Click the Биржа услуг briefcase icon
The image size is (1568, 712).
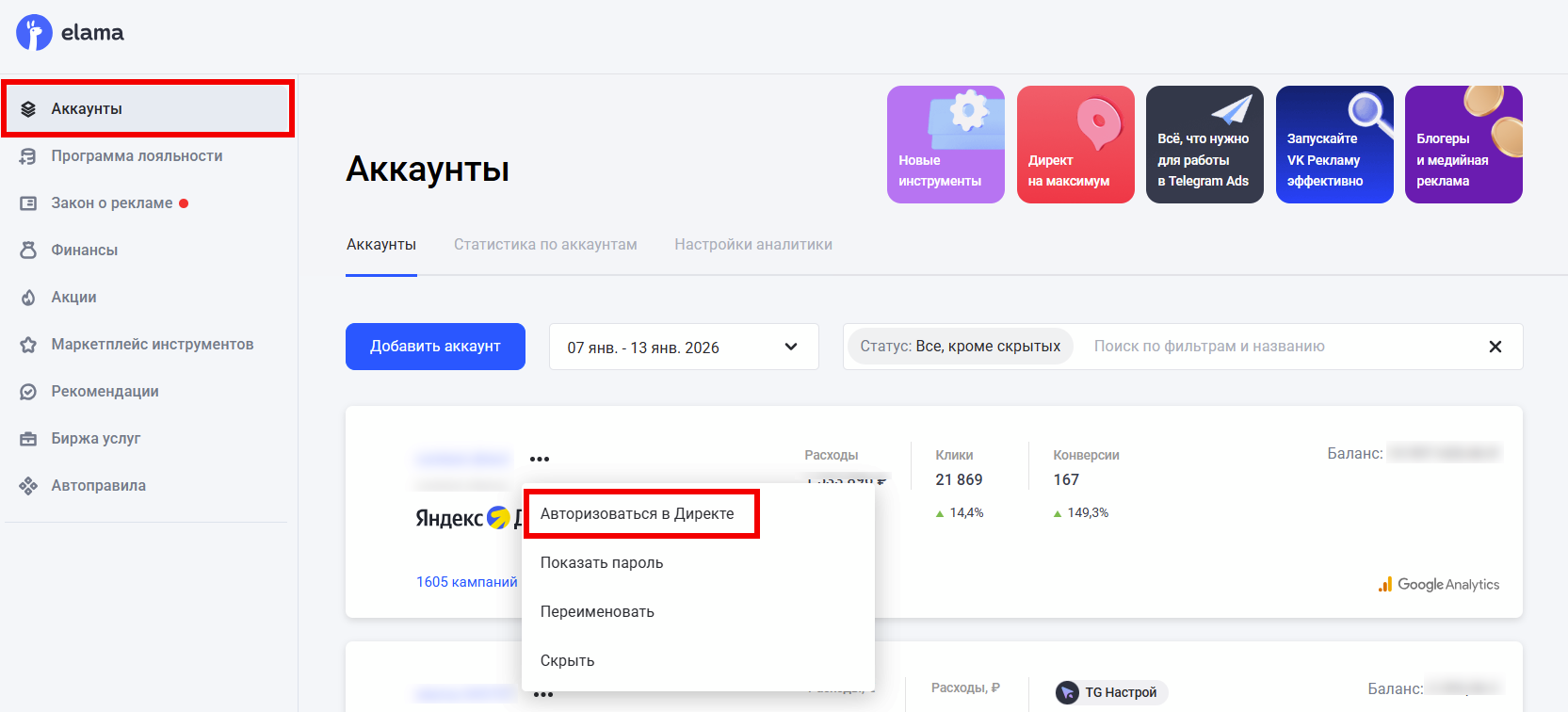pos(28,439)
